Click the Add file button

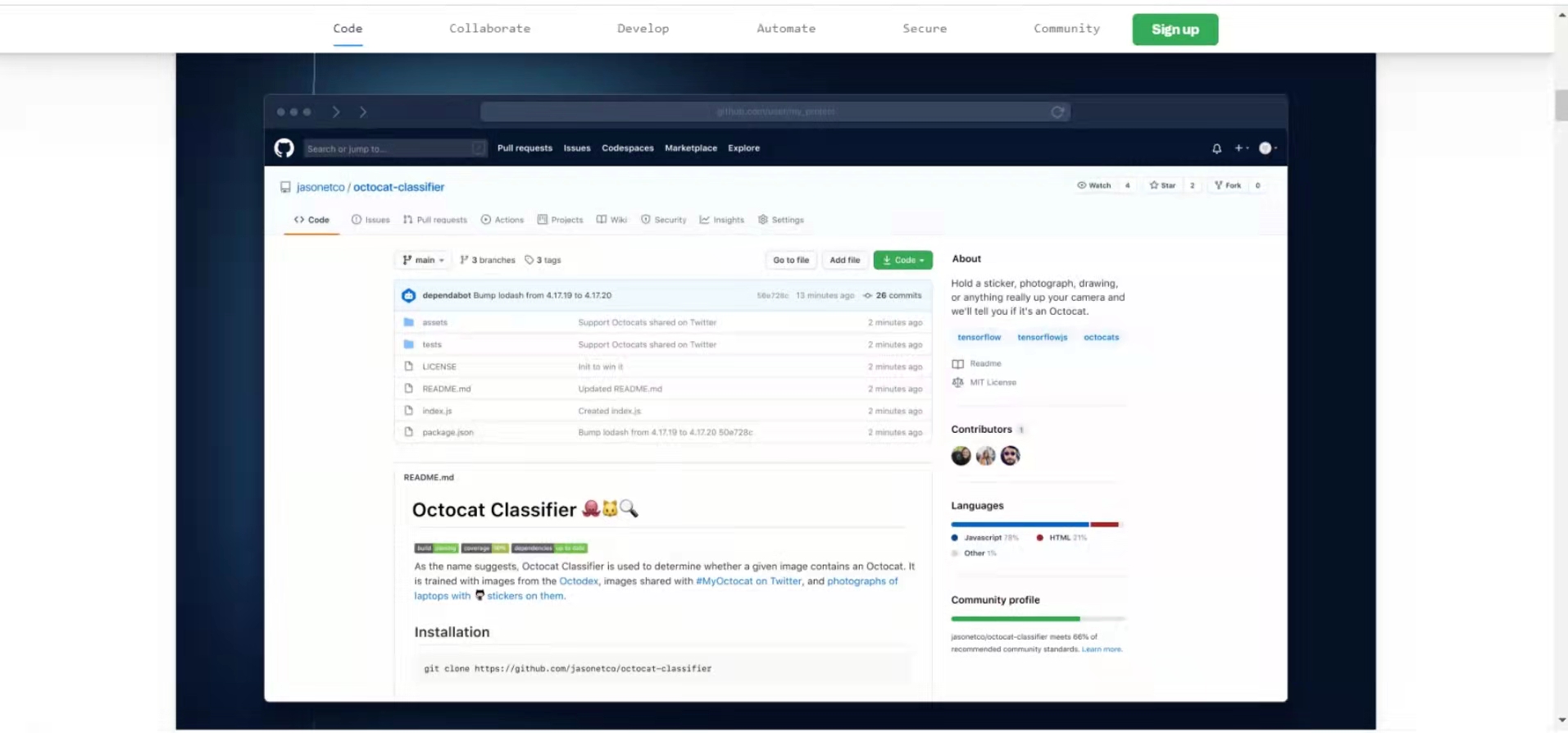[x=844, y=260]
